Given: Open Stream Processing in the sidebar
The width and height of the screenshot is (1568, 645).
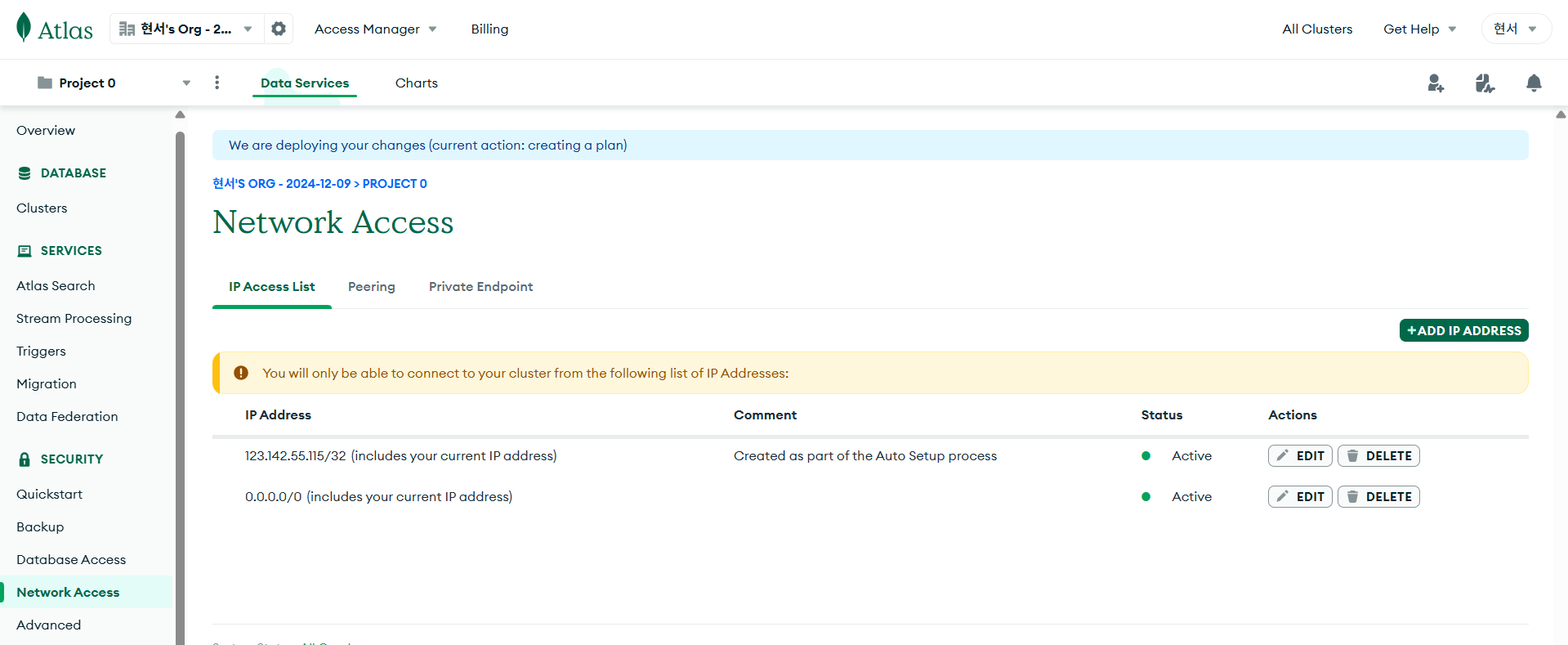Looking at the screenshot, I should [74, 319].
